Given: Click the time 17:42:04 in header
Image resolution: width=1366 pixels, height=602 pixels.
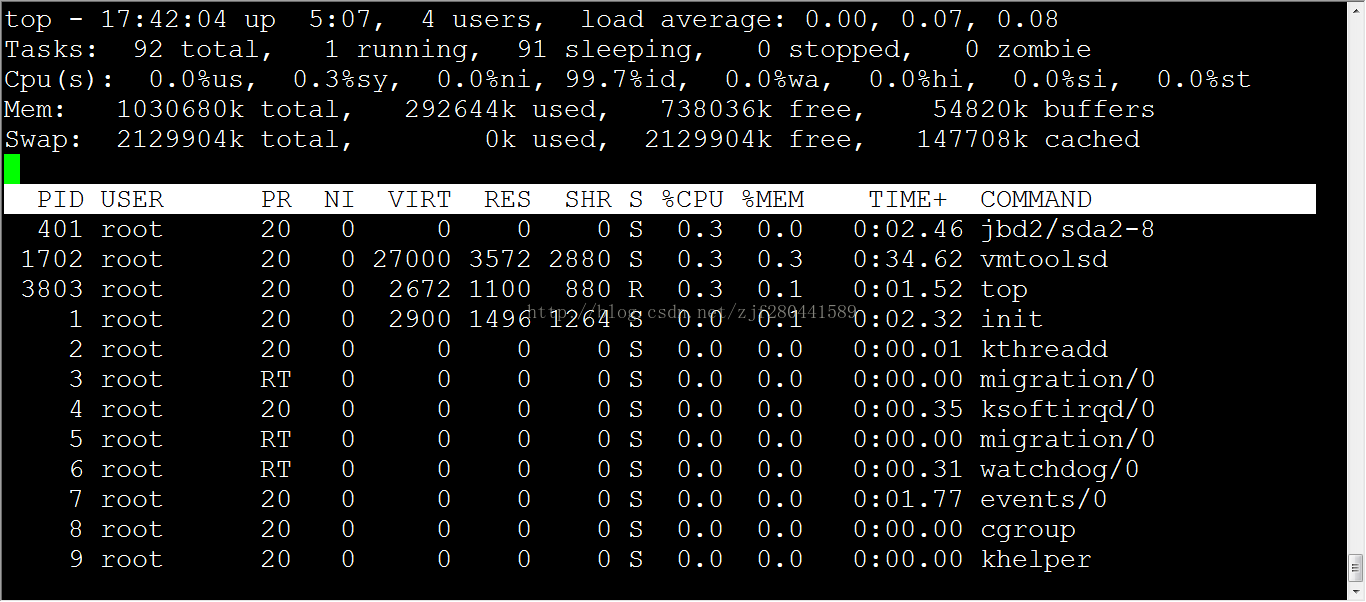Looking at the screenshot, I should [164, 19].
